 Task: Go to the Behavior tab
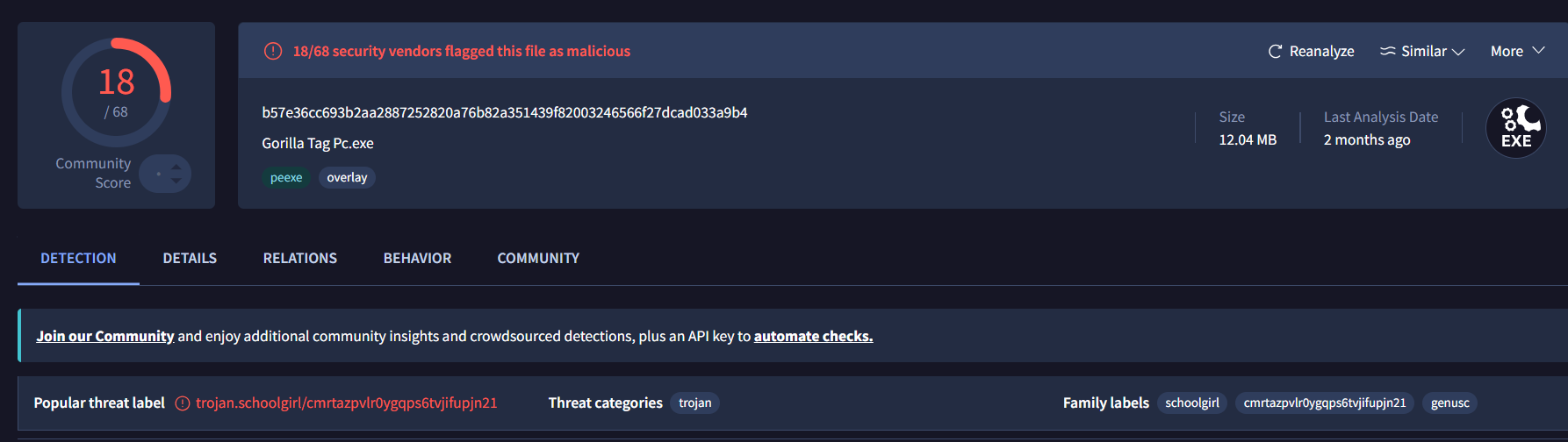click(417, 259)
